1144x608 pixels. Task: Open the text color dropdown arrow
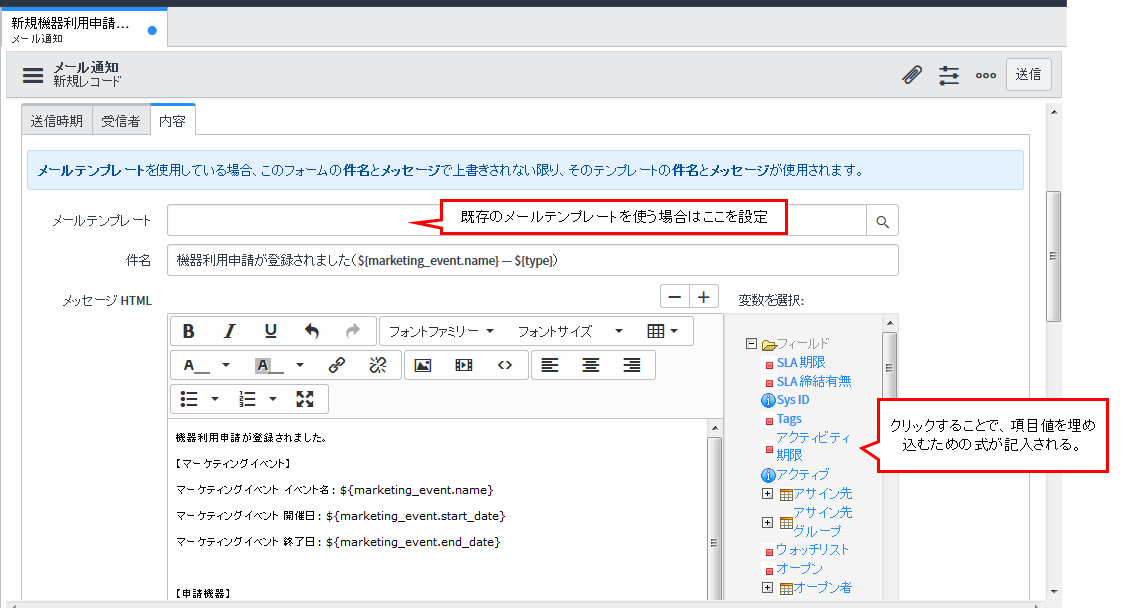[226, 365]
